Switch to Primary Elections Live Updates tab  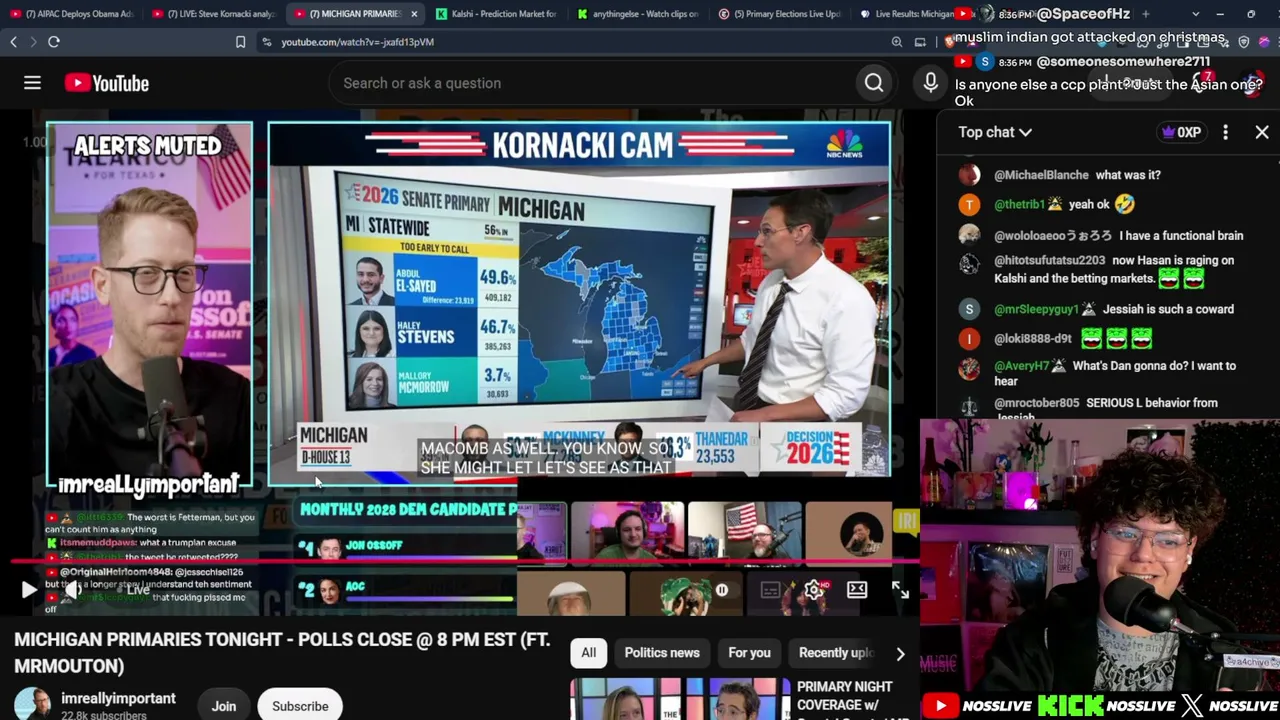(781, 14)
